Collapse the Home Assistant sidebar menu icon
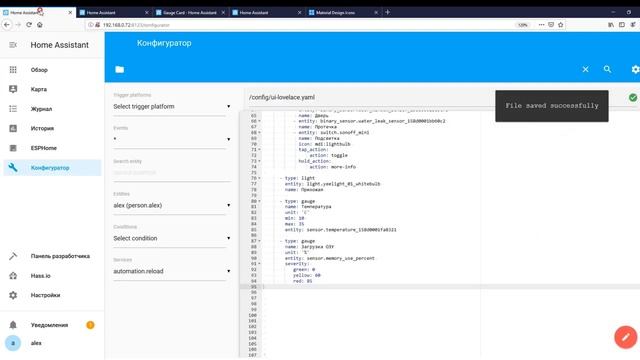Screen dimensions: 640x360 pyautogui.click(x=13, y=45)
